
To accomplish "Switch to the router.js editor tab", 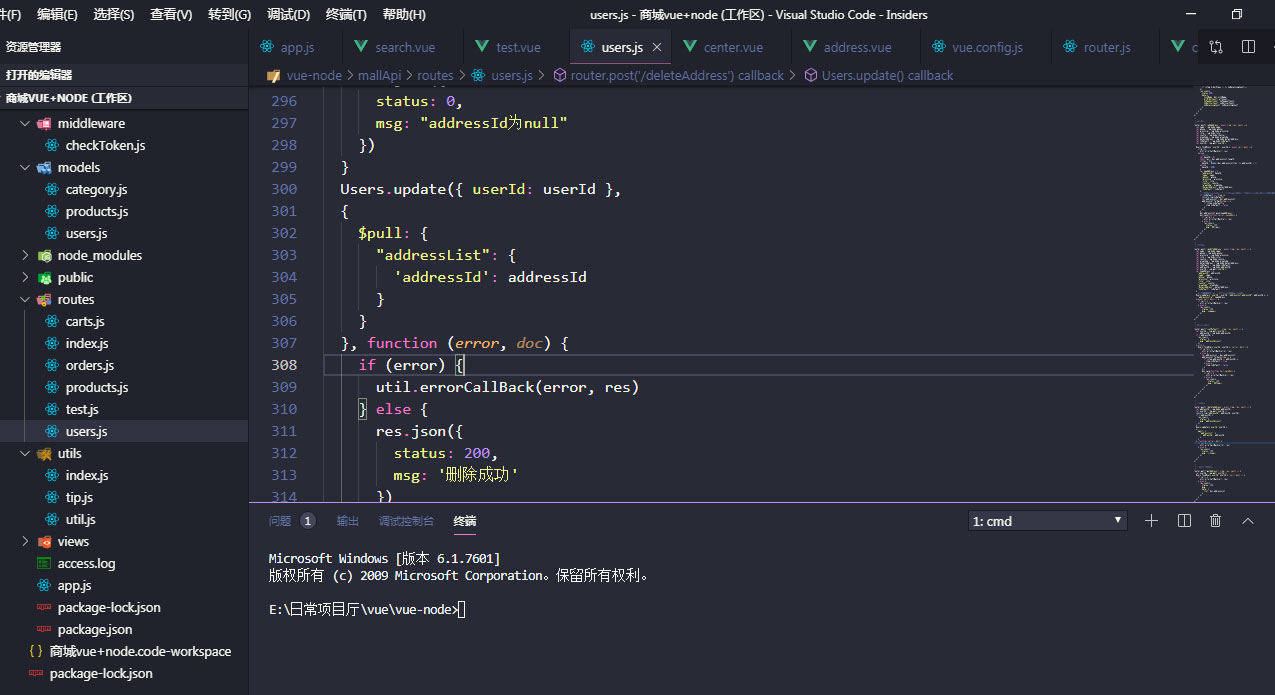I will click(x=1106, y=47).
